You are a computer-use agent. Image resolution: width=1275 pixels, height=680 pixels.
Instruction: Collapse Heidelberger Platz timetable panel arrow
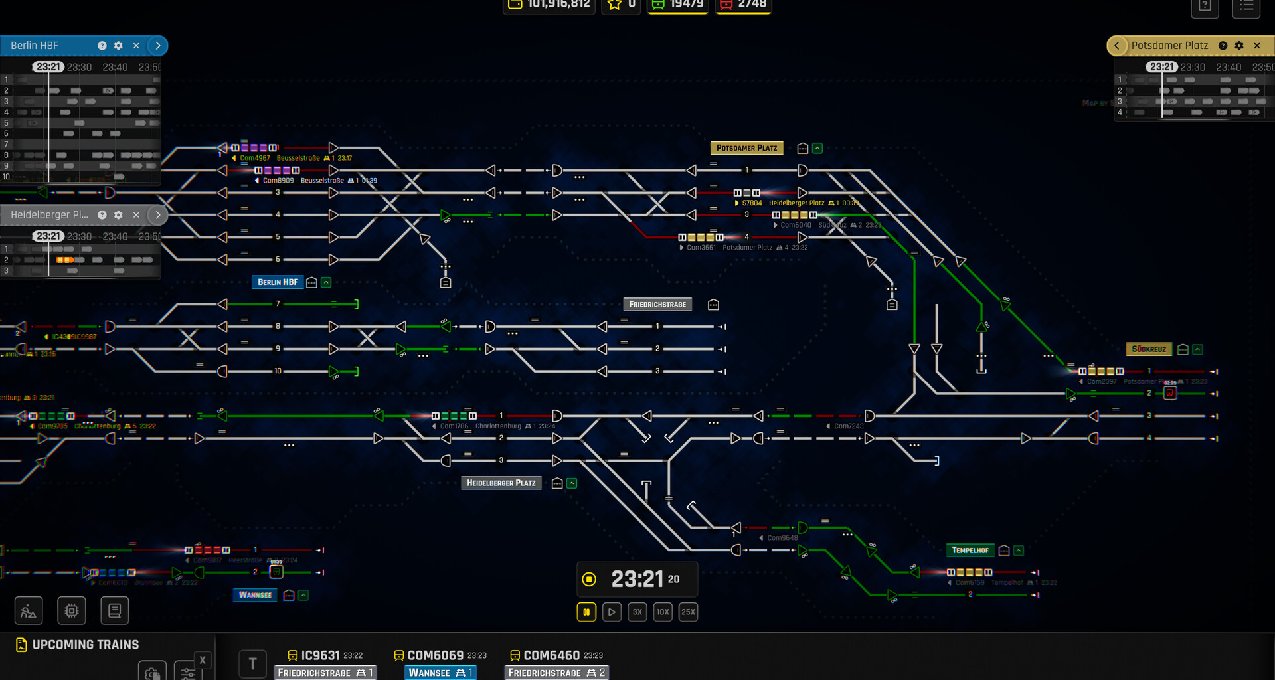[x=158, y=214]
